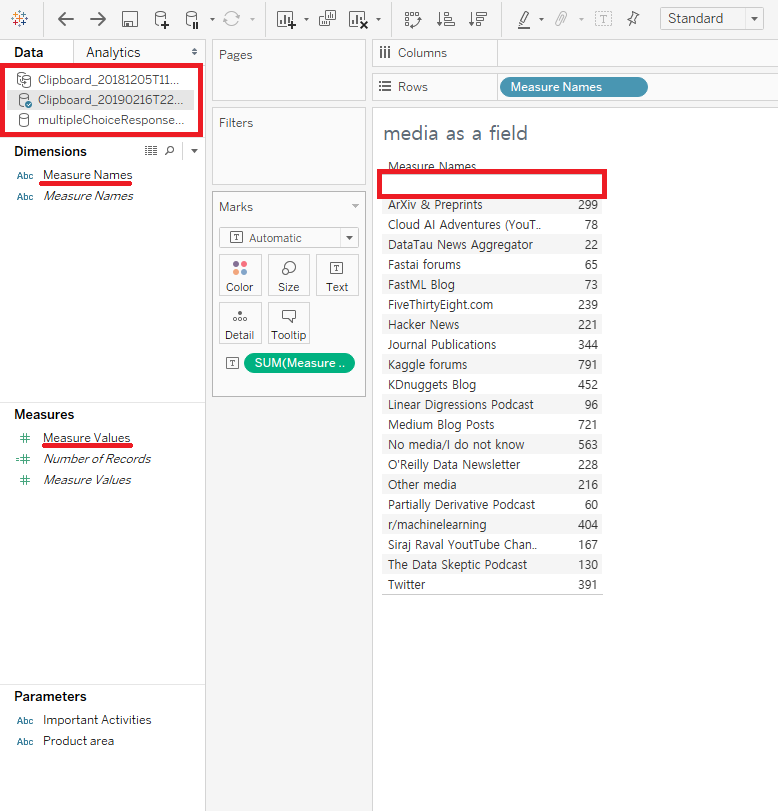Click the Hacker News value 221
Image resolution: width=778 pixels, height=811 pixels.
click(588, 325)
